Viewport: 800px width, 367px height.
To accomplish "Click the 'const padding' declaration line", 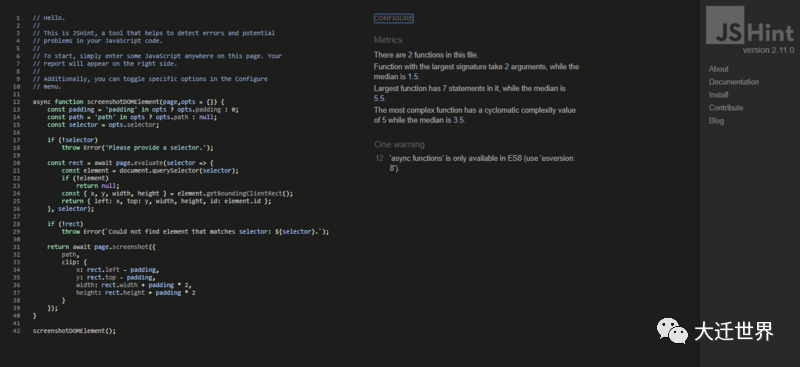I will [x=143, y=109].
